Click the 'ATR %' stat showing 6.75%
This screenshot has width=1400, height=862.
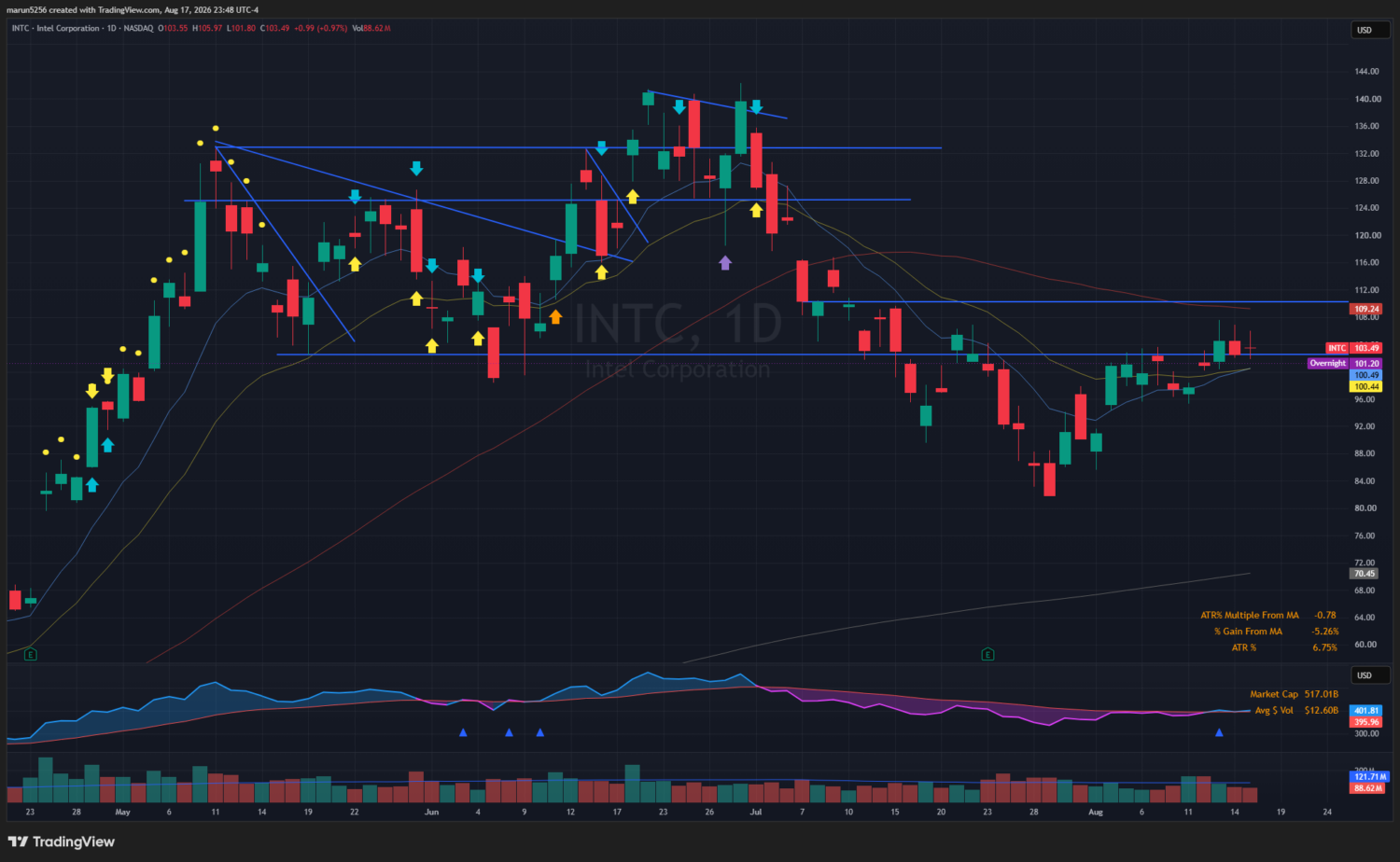1284,647
